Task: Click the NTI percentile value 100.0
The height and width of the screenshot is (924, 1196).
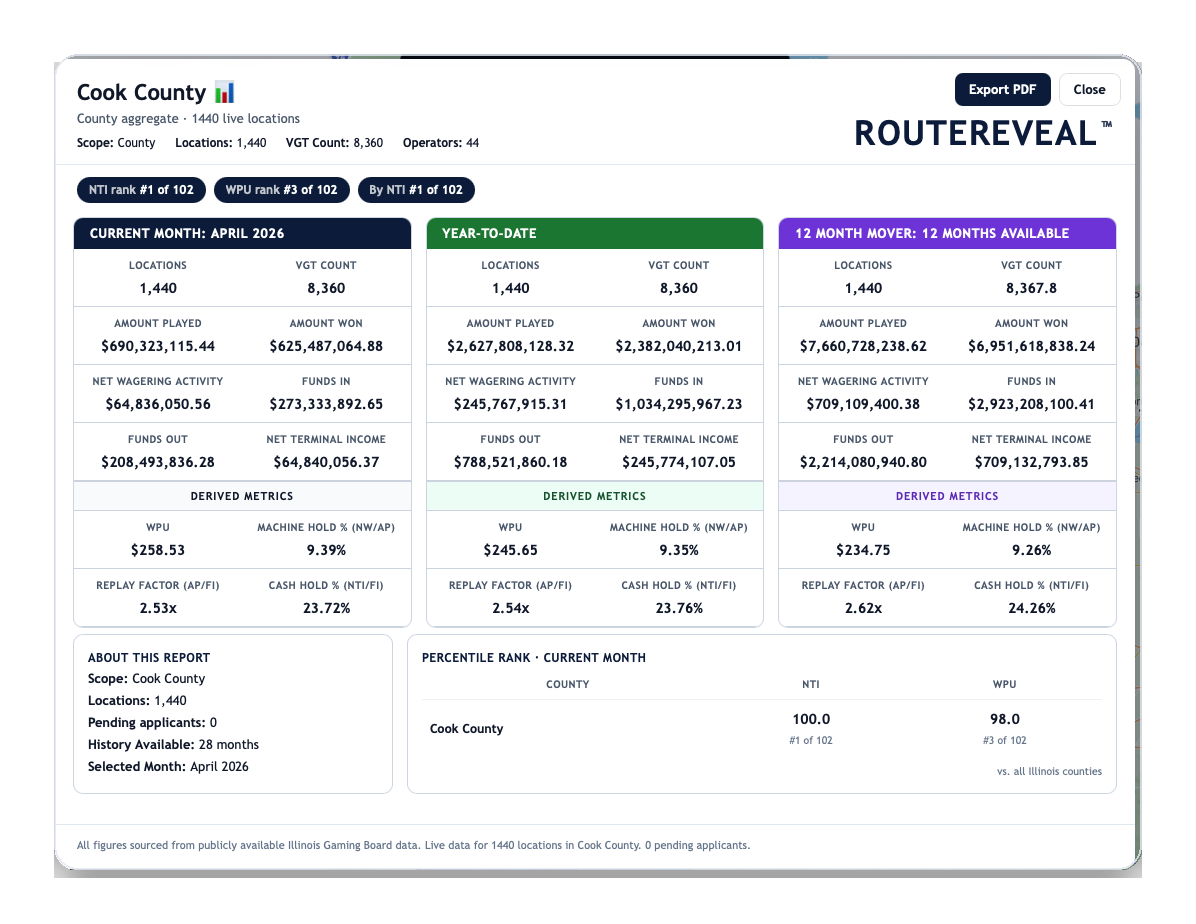Action: [x=811, y=720]
